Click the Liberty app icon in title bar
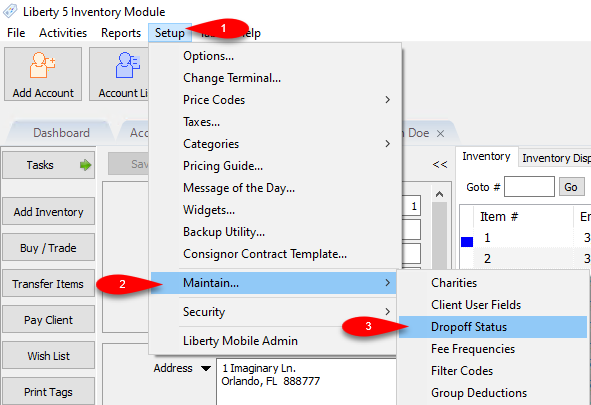Viewport: 591px width, 405px height. pyautogui.click(x=10, y=11)
